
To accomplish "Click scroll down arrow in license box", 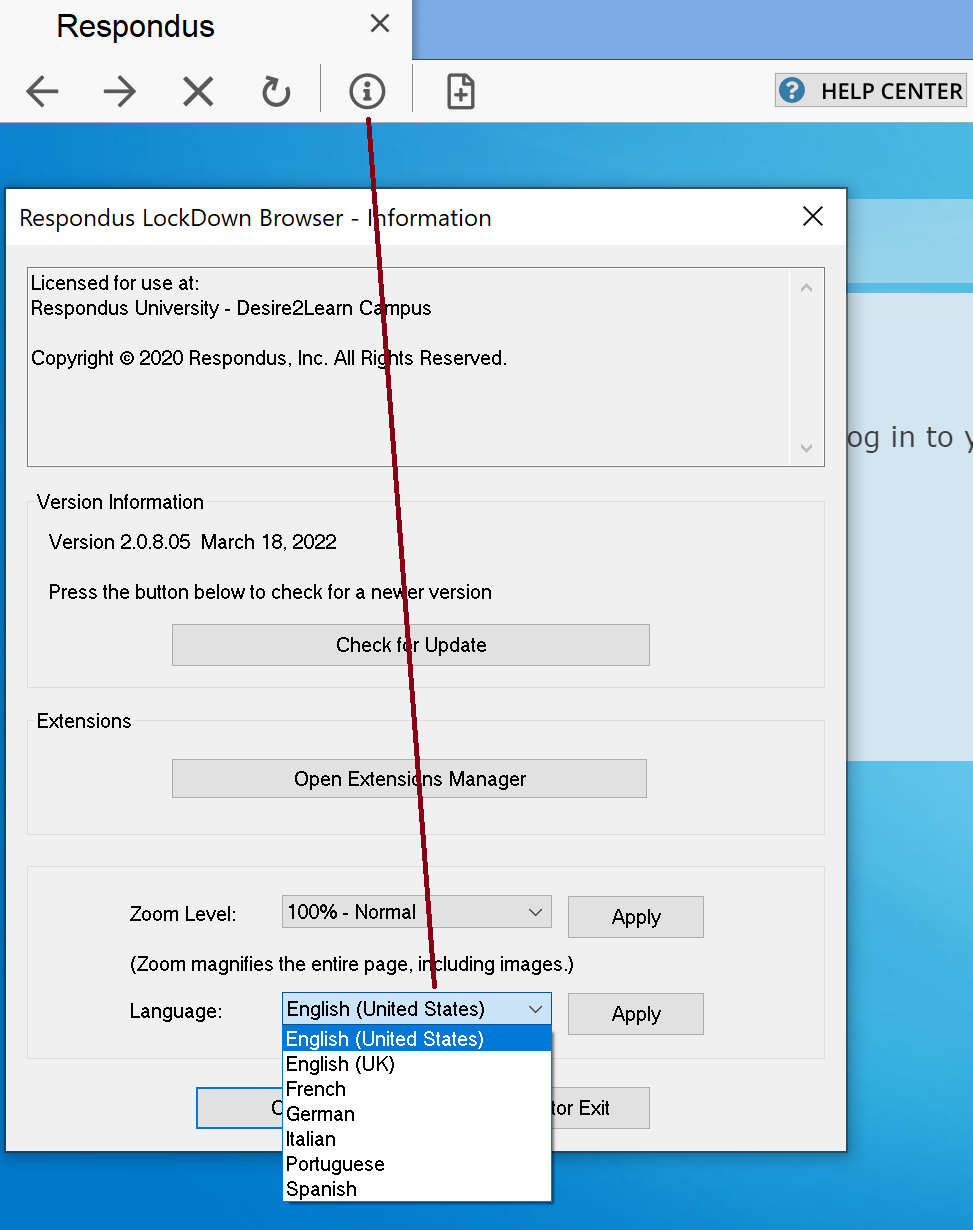I will click(807, 448).
